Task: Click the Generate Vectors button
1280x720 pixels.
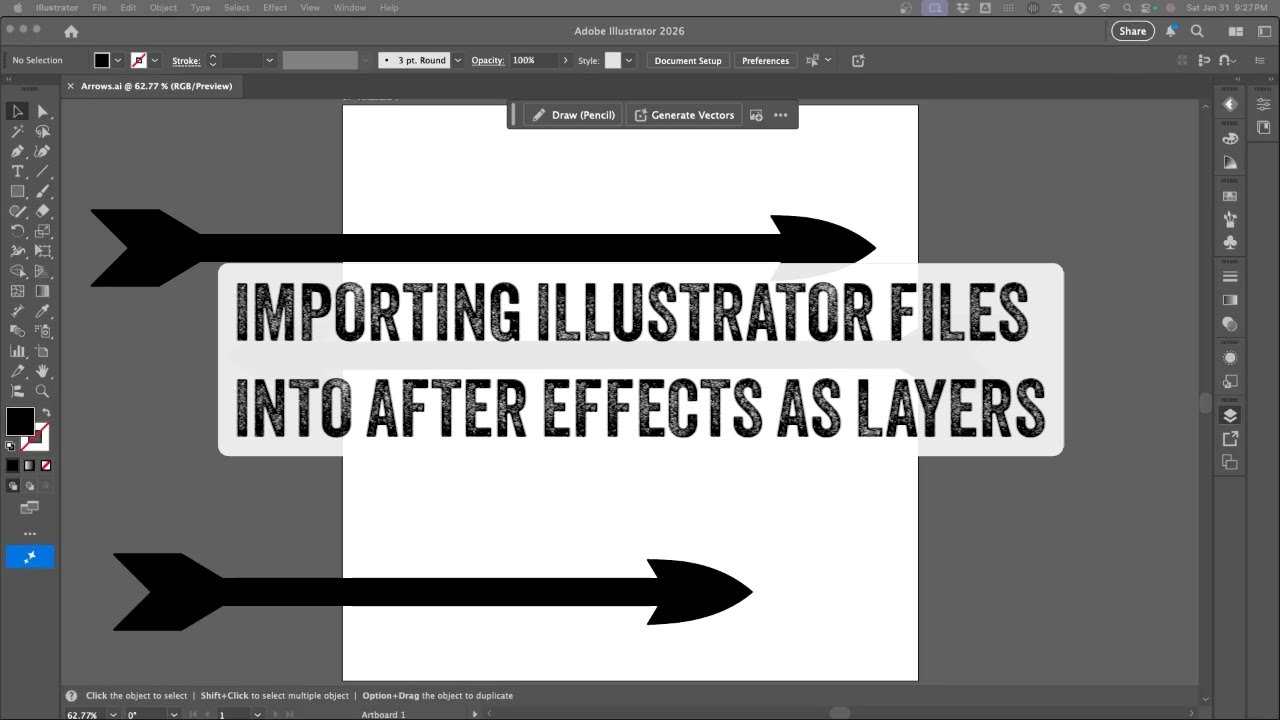Action: 684,115
